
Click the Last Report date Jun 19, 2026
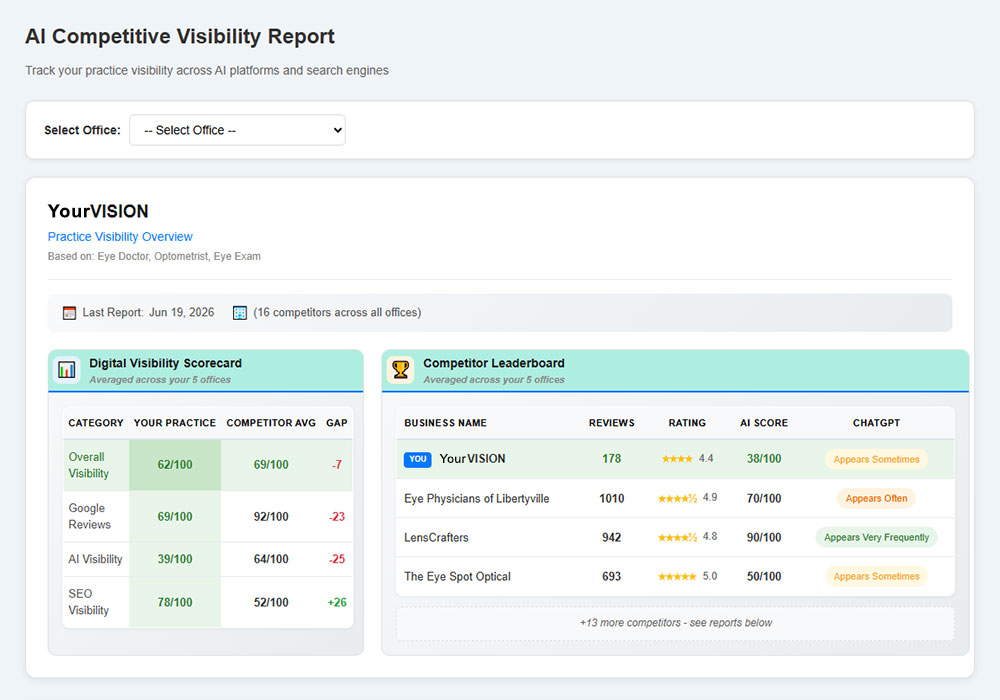(x=181, y=312)
